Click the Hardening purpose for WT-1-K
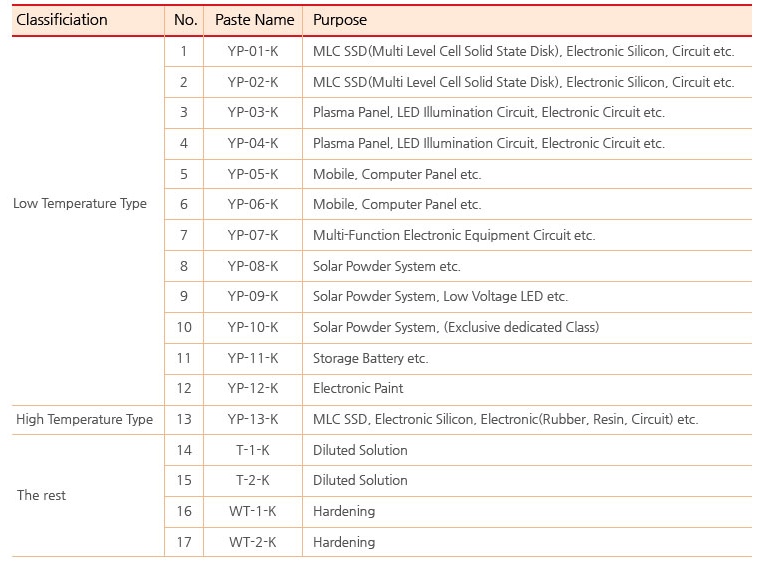777x566 pixels. click(344, 511)
